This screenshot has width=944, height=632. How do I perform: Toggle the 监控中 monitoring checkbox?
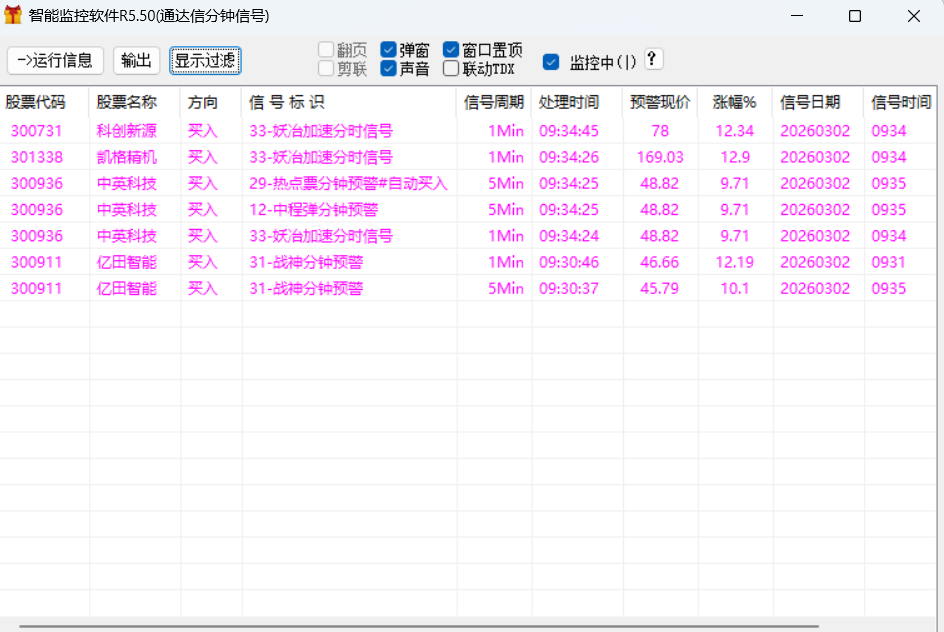(551, 61)
